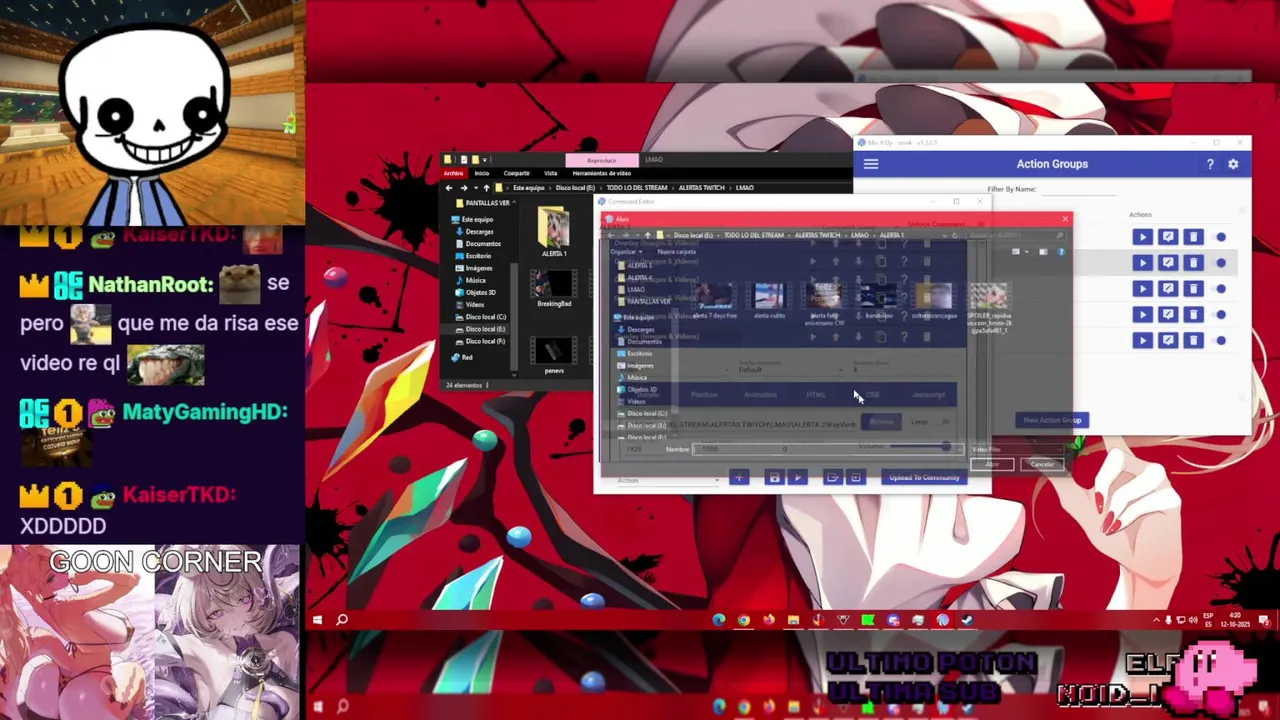The width and height of the screenshot is (1280, 720).
Task: Open the Video Files type dropdown
Action: [1016, 450]
